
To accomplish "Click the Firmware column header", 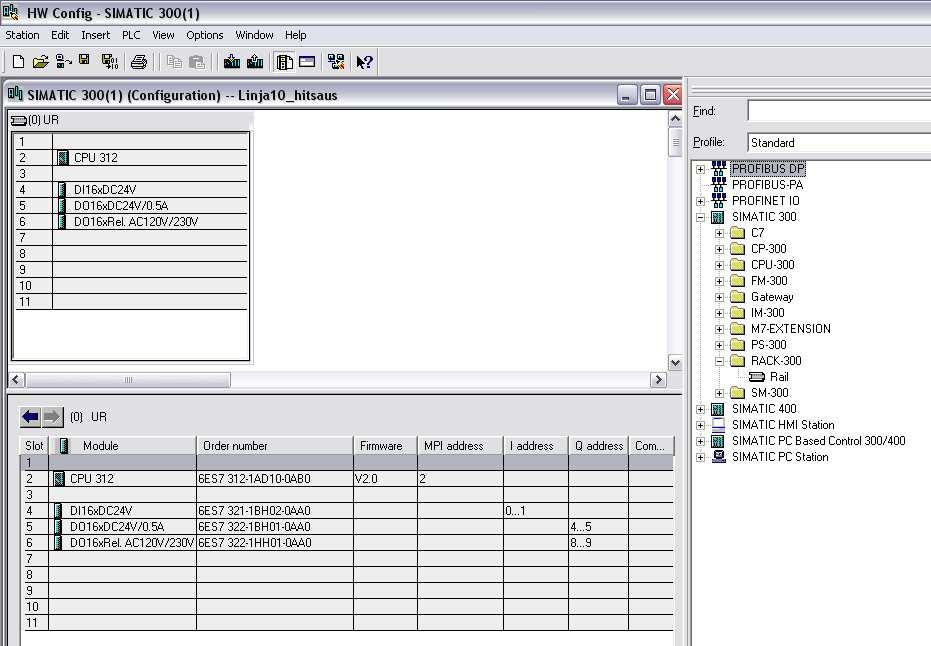I will pos(385,446).
